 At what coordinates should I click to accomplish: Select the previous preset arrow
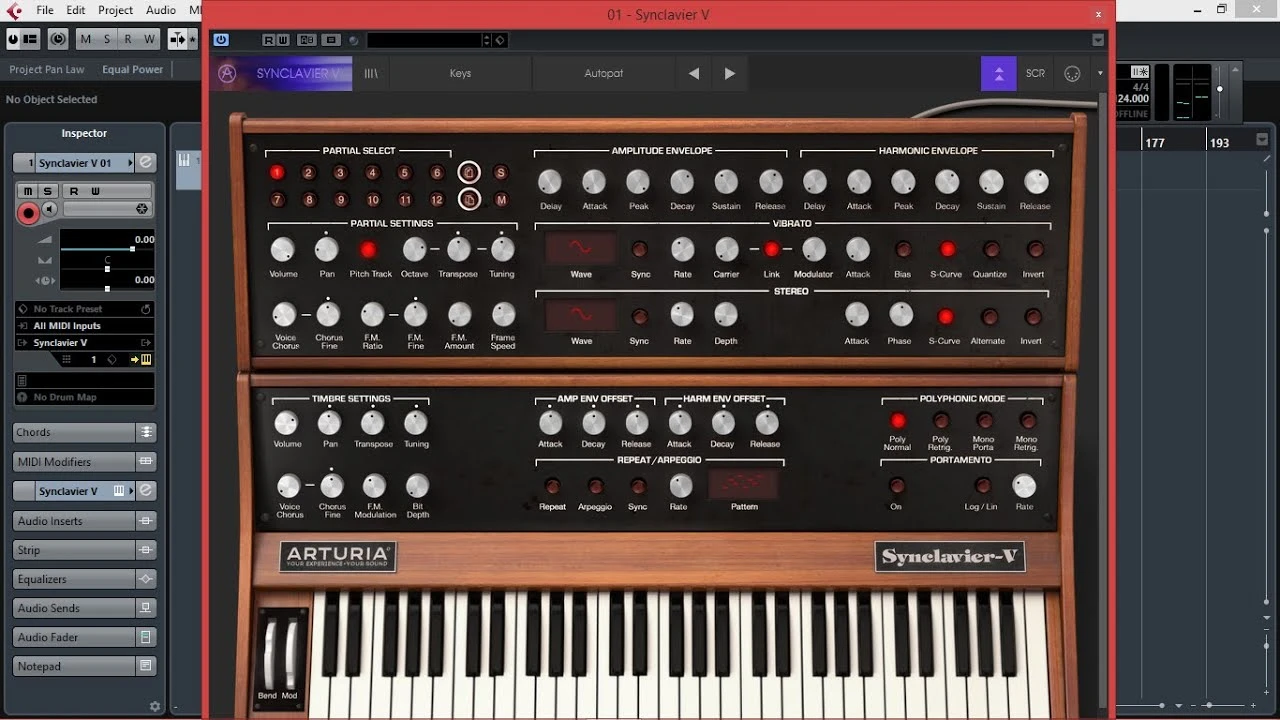pyautogui.click(x=694, y=73)
